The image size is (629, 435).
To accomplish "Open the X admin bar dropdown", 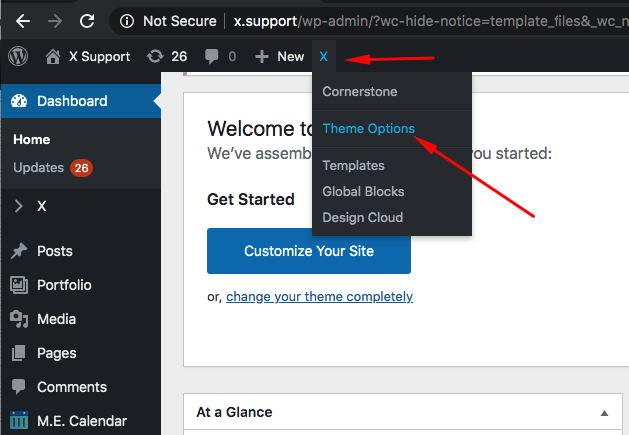I will pyautogui.click(x=324, y=57).
